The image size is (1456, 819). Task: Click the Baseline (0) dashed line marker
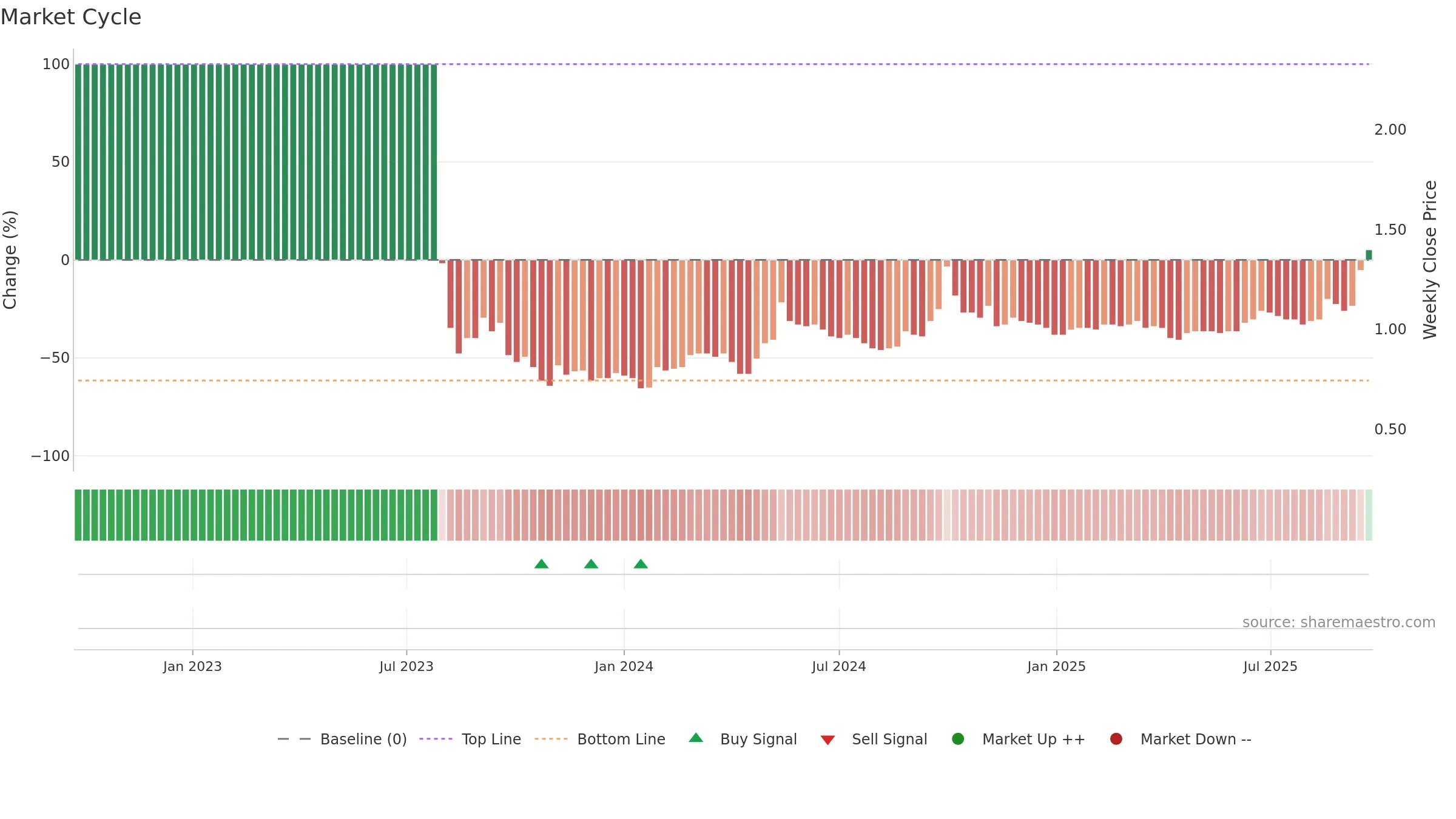(x=294, y=739)
